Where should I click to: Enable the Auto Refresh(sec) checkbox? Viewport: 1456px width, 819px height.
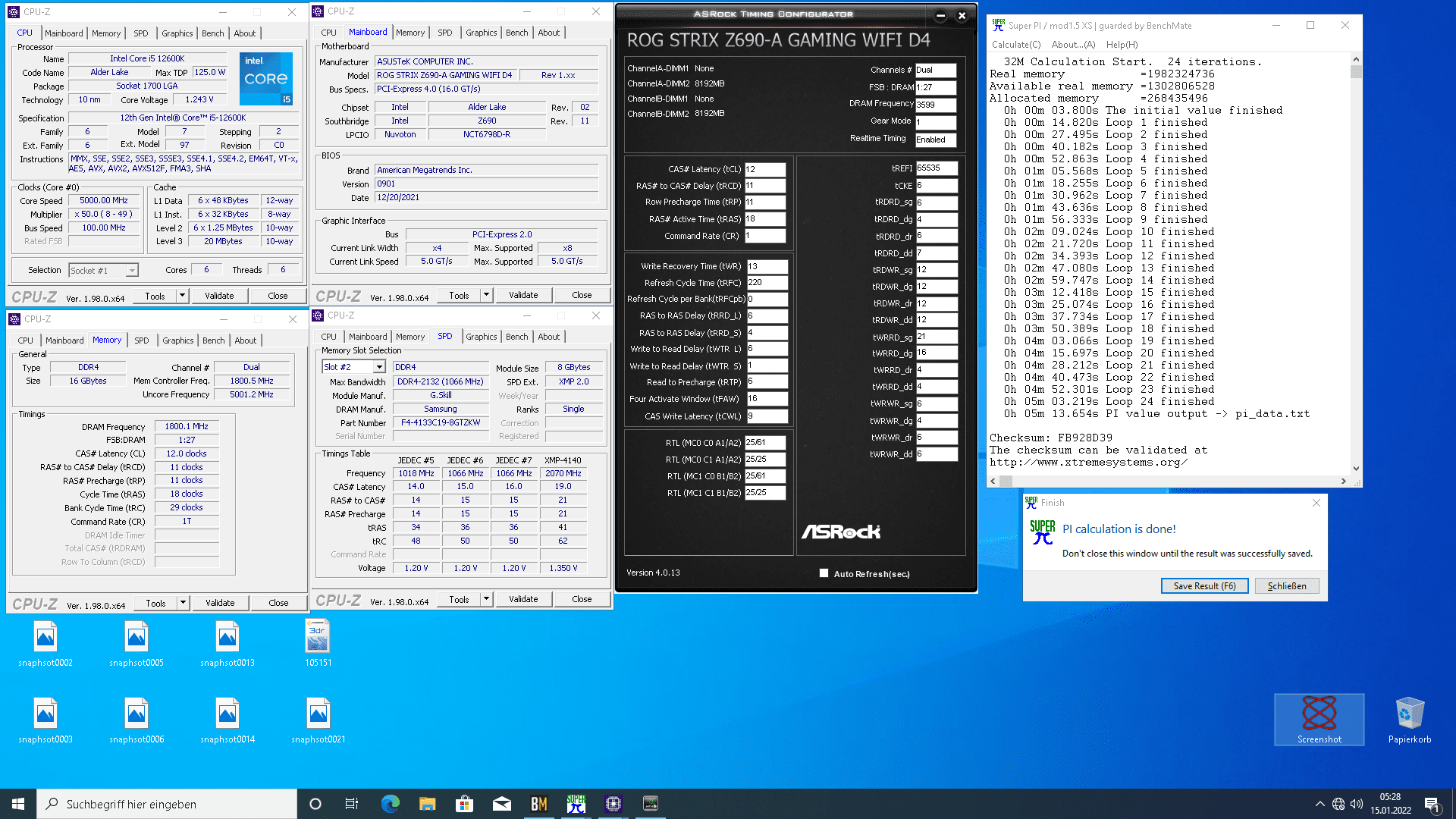point(824,573)
